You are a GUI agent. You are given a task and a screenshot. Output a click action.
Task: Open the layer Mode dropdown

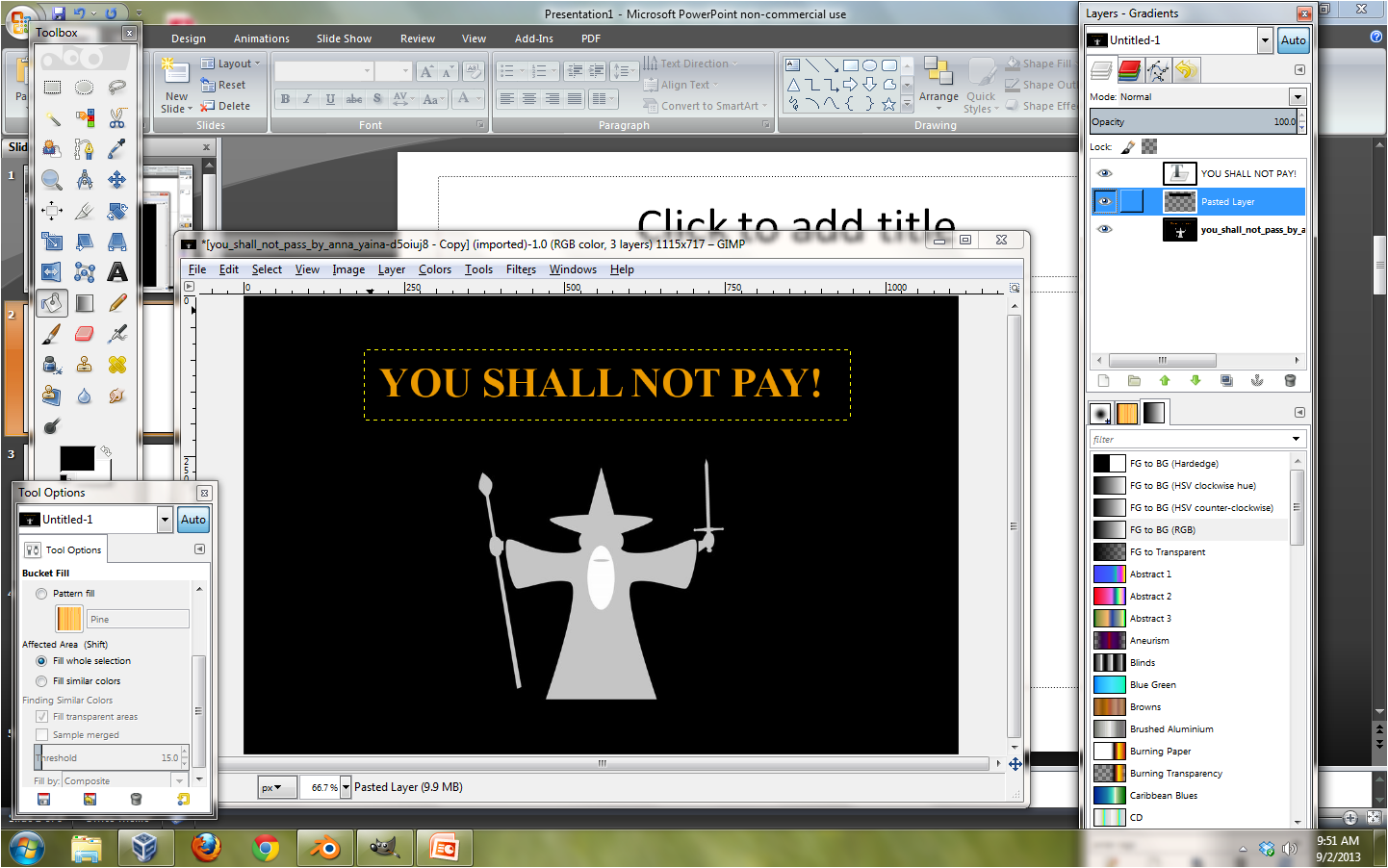coord(1298,97)
